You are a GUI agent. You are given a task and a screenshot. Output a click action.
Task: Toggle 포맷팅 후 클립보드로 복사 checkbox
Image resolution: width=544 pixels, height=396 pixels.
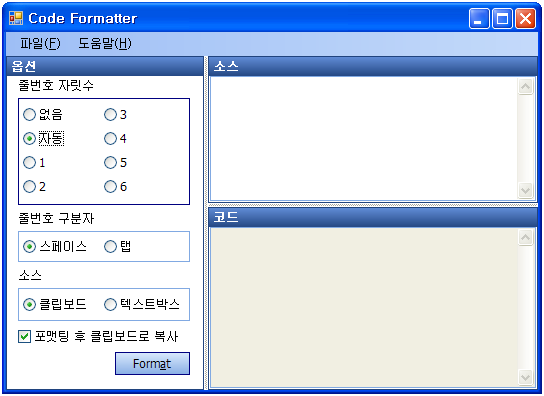click(x=24, y=336)
